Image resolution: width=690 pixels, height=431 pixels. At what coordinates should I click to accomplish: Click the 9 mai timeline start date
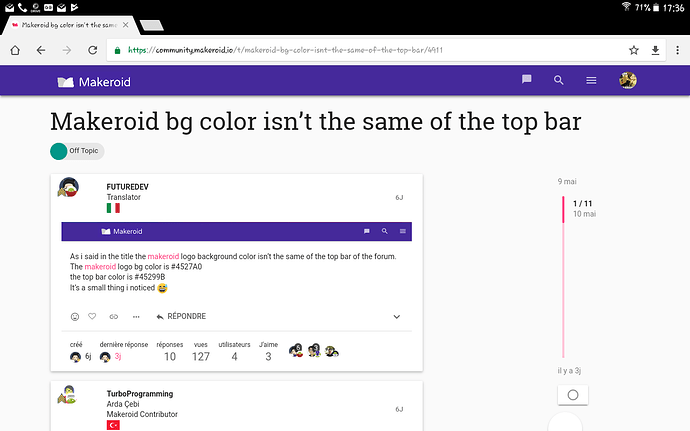[567, 181]
